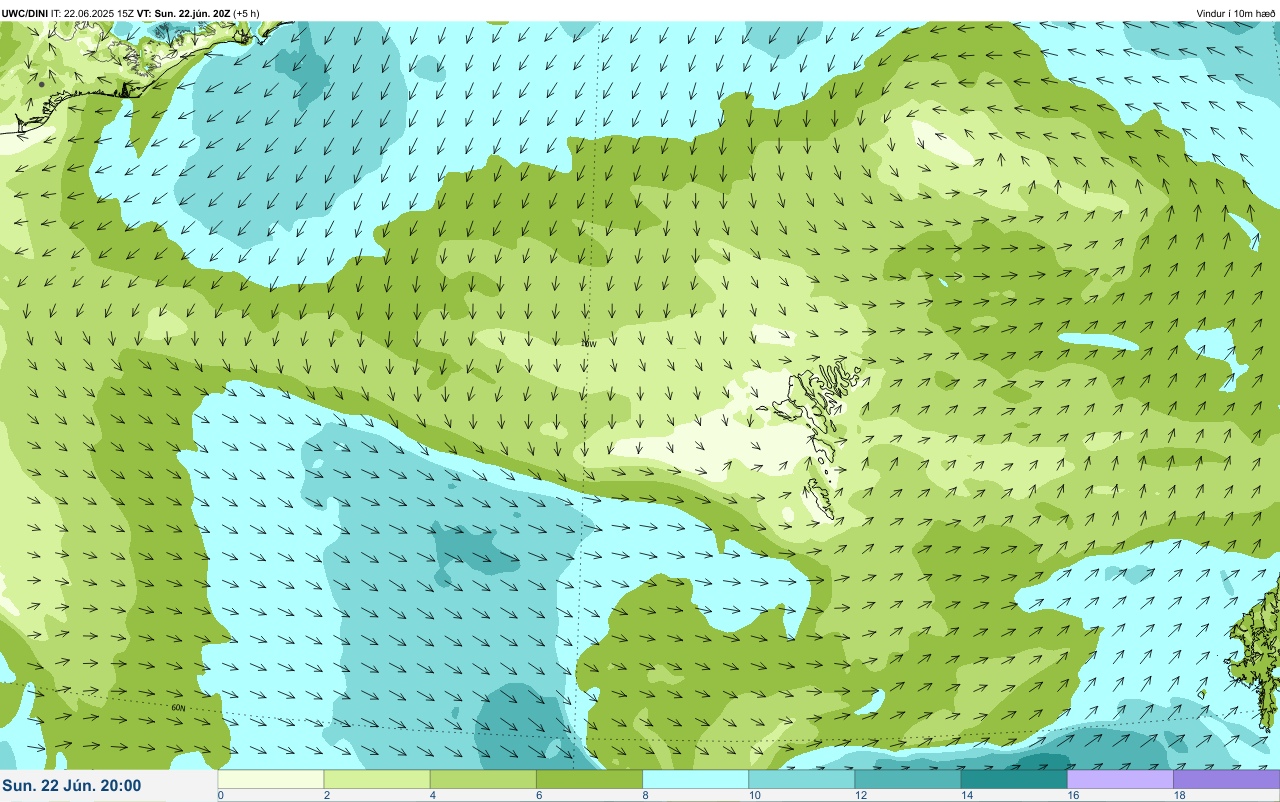The height and width of the screenshot is (802, 1280).
Task: Click the light cyan 8–10 legend swatch
Action: point(695,779)
